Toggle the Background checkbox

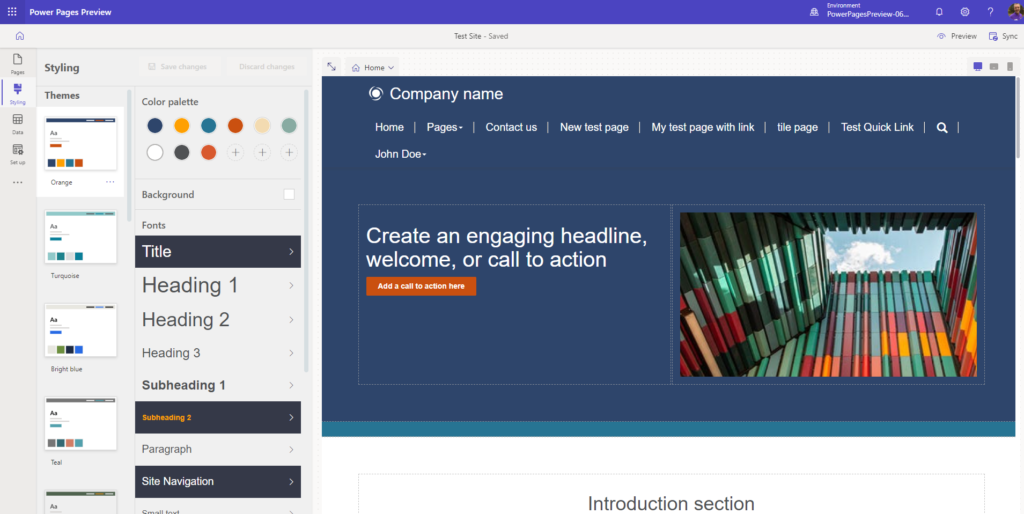click(x=289, y=195)
